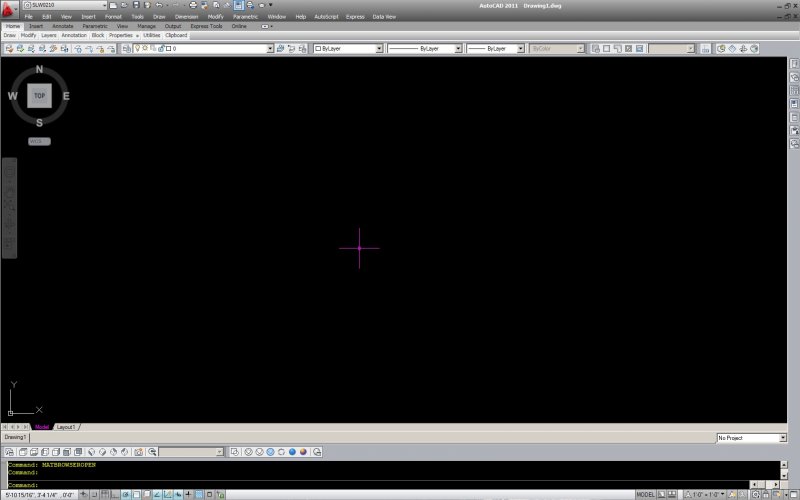
Task: Expand the quick access toolbar customize arrow
Action: tap(270, 5)
